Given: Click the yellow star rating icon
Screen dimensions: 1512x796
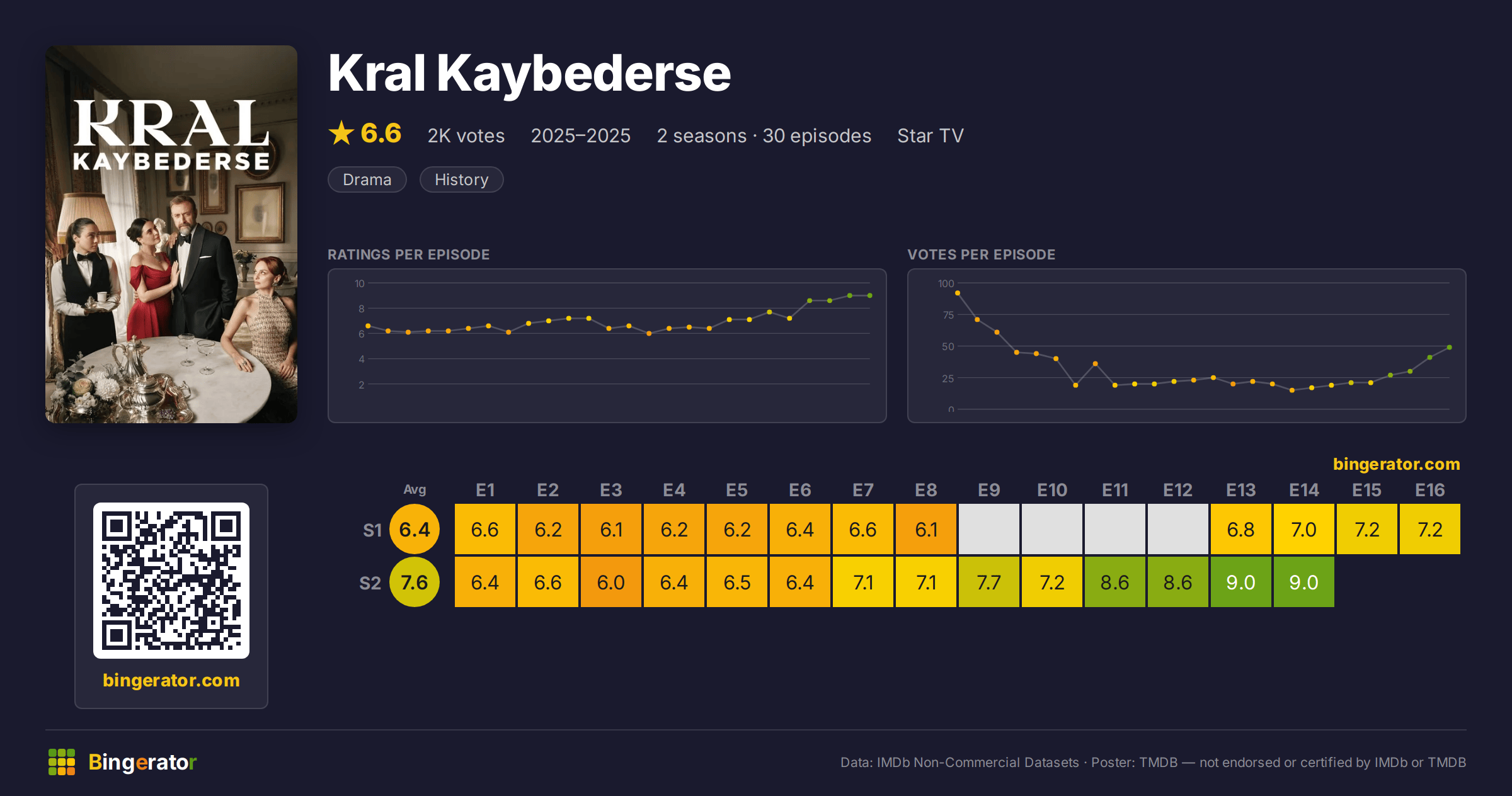Looking at the screenshot, I should click(341, 134).
